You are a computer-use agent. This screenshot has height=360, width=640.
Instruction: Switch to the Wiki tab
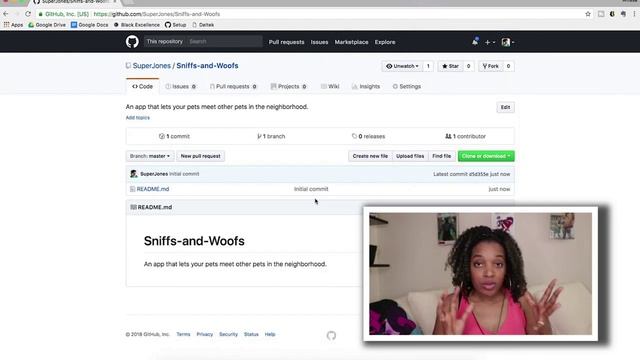[330, 87]
